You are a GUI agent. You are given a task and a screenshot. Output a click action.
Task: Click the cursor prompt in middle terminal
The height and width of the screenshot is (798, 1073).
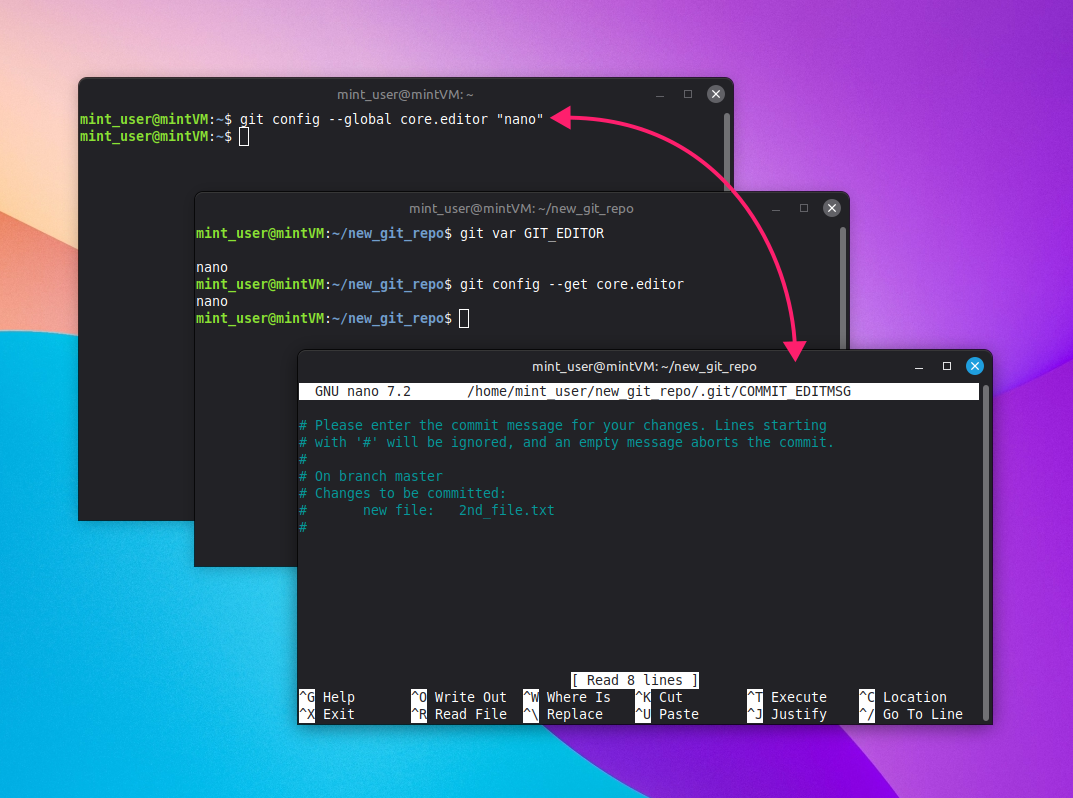pyautogui.click(x=464, y=318)
